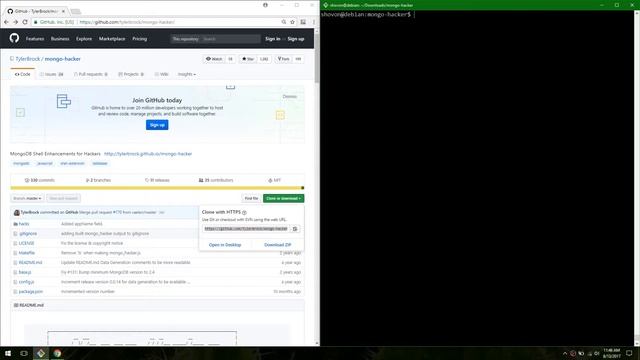Focus the GitHub repository search field
Screen dimensions: 640x360
pos(231,39)
